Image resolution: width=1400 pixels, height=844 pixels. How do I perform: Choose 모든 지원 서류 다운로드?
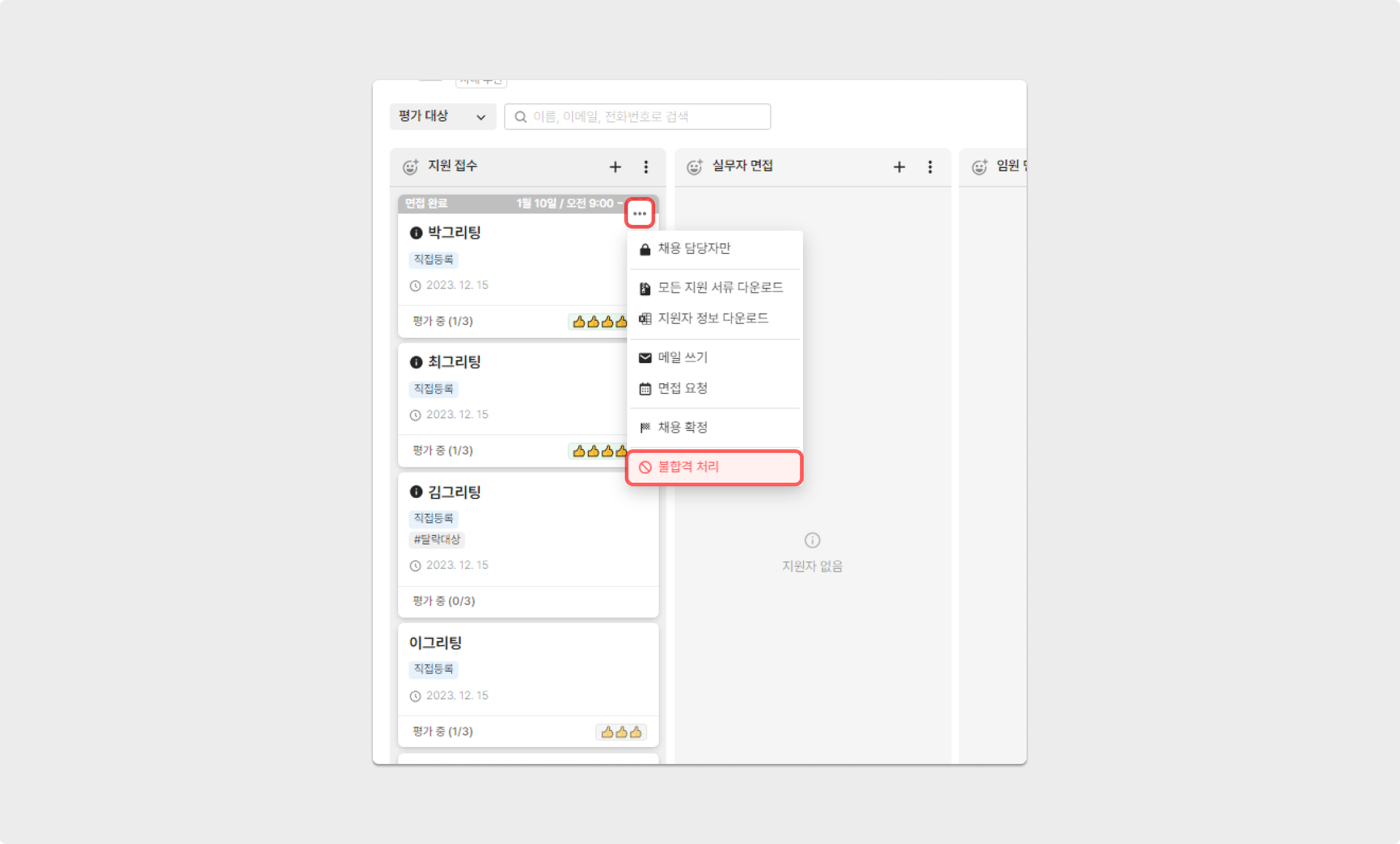(720, 287)
